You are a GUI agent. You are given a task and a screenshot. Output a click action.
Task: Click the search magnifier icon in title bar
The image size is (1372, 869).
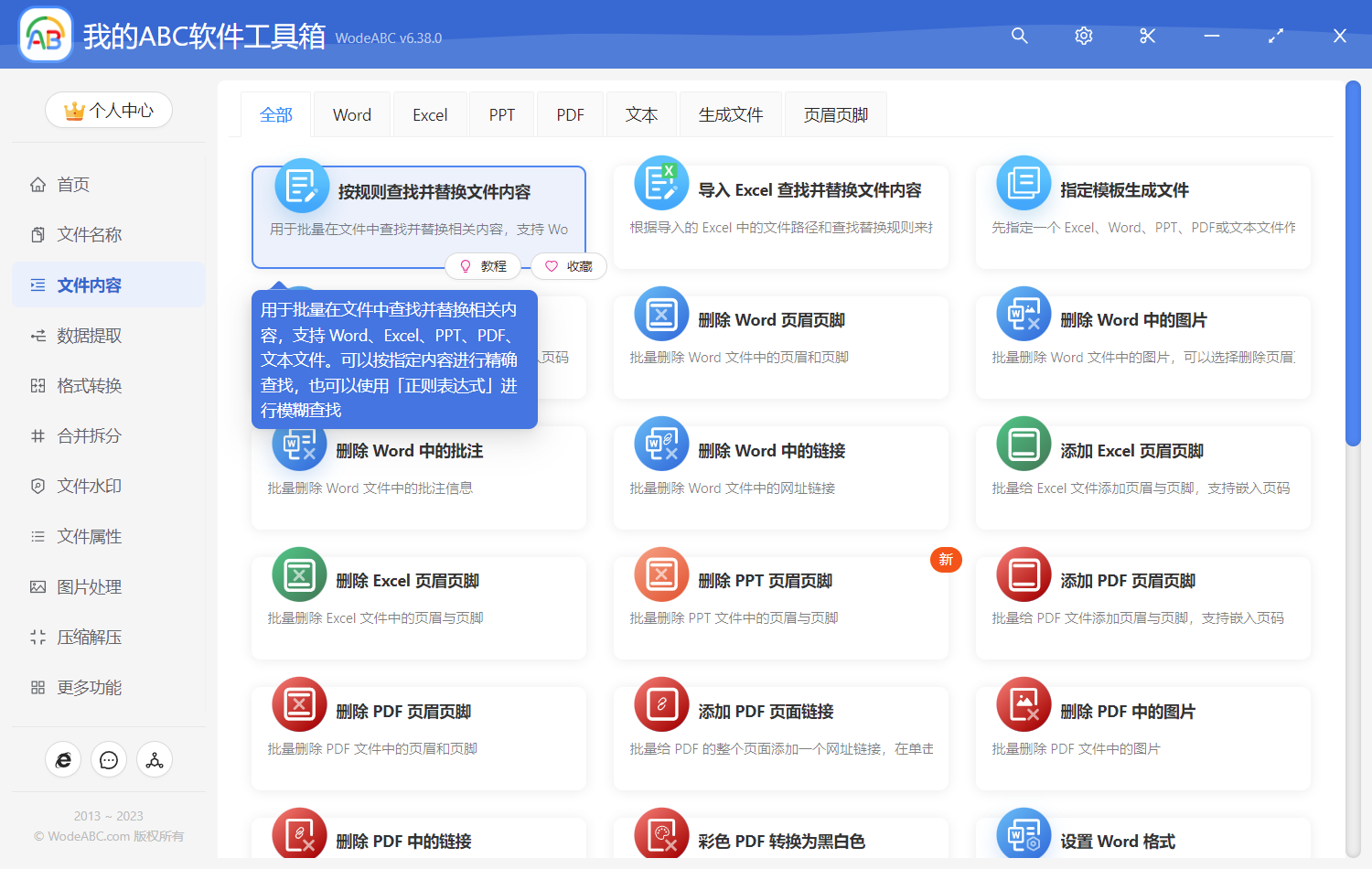[1019, 36]
